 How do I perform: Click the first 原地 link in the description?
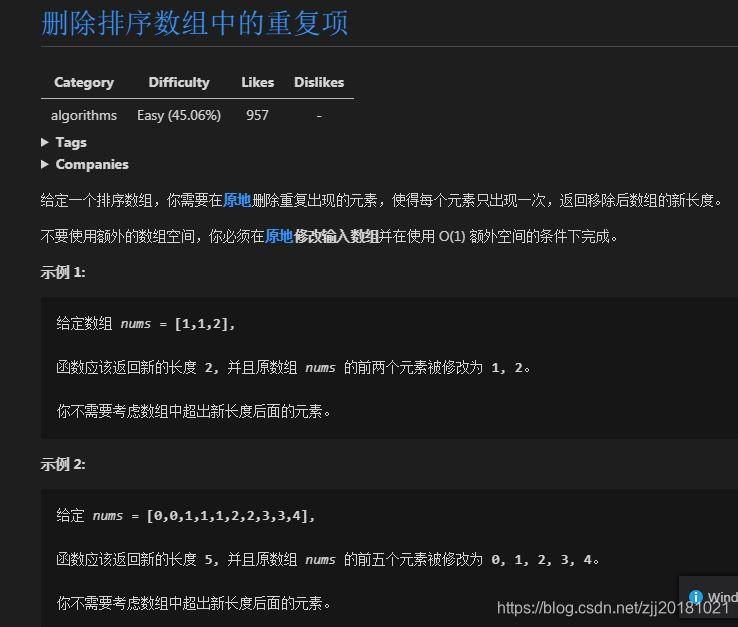pyautogui.click(x=237, y=201)
